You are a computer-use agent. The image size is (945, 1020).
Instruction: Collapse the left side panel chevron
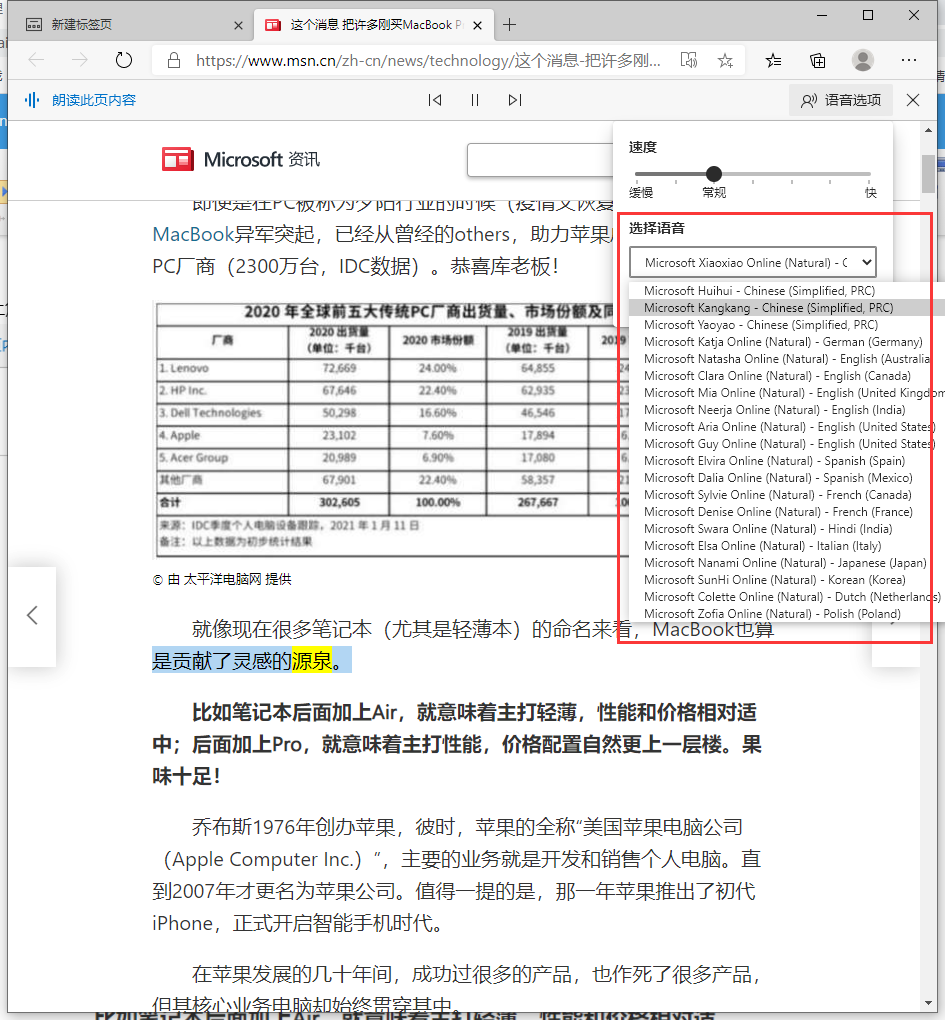point(32,617)
